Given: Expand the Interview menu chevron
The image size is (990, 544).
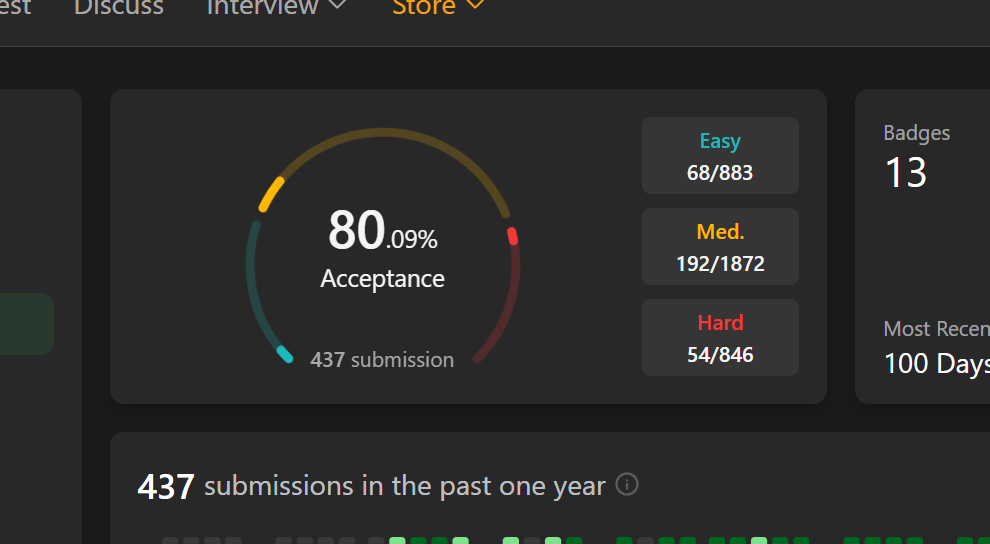Looking at the screenshot, I should click(337, 6).
